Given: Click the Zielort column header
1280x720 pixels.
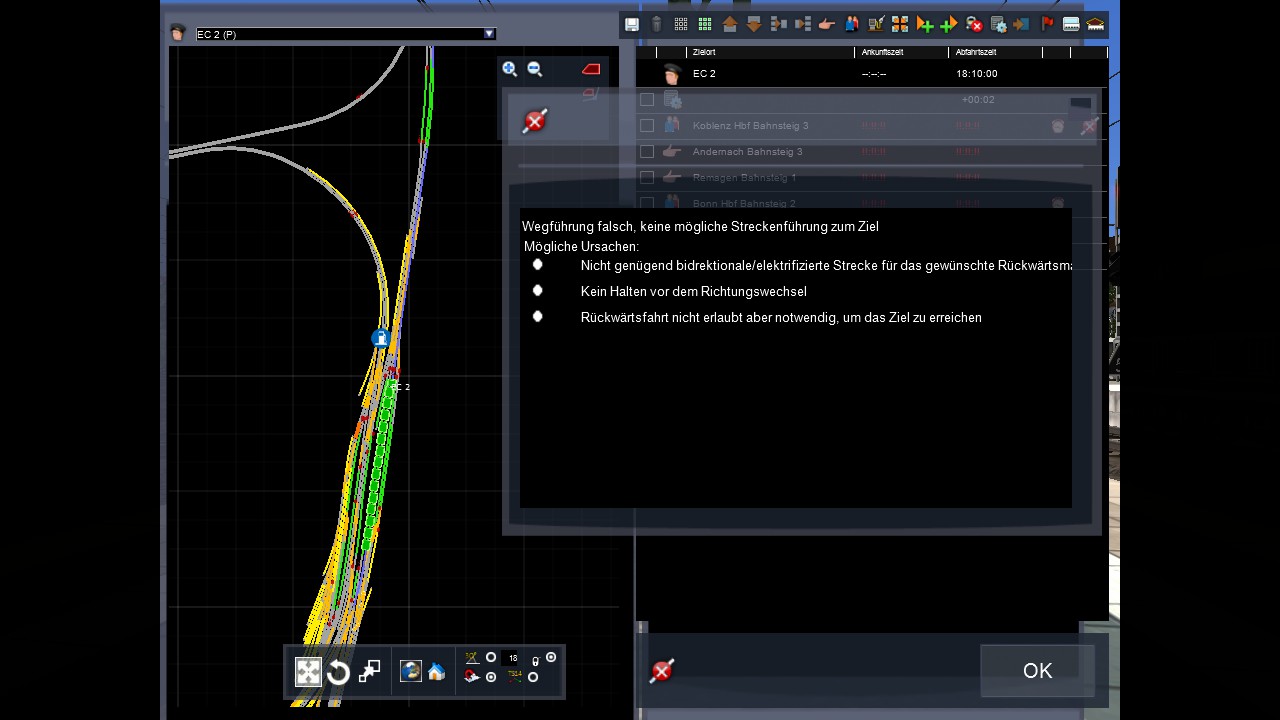Looking at the screenshot, I should pos(704,52).
